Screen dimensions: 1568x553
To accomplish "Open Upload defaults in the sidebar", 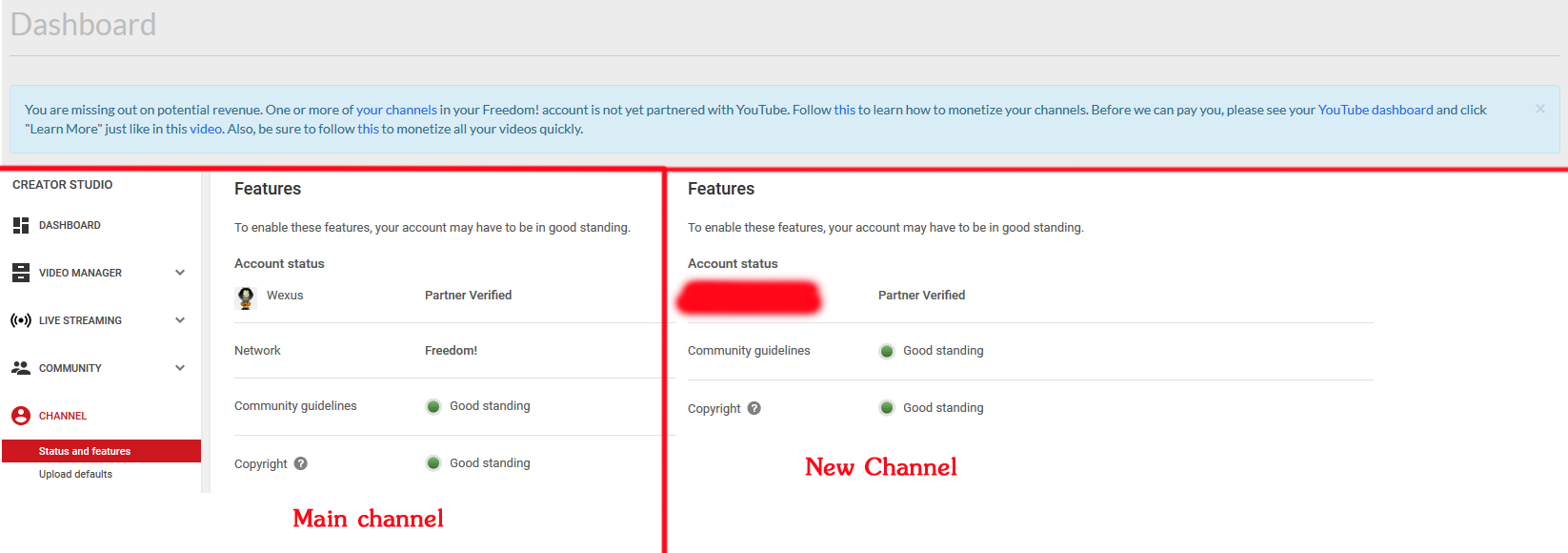I will (75, 474).
